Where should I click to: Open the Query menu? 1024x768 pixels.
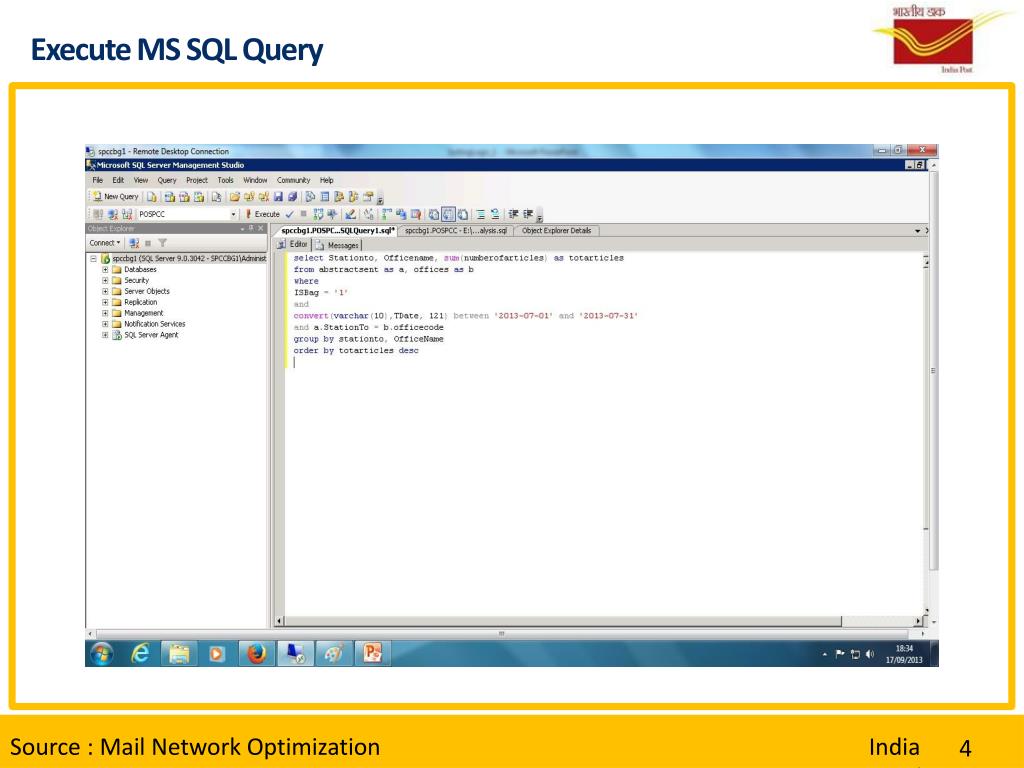click(167, 180)
